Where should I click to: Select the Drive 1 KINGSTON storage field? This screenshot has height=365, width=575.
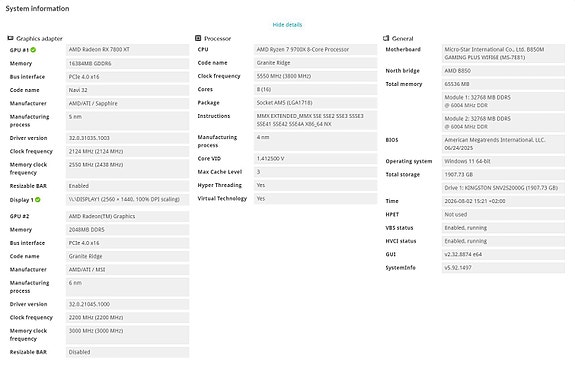[503, 188]
